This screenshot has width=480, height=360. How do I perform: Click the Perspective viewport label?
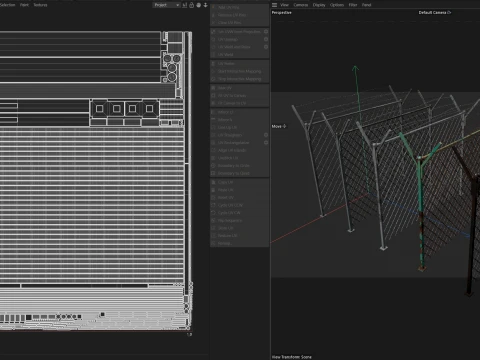click(282, 13)
